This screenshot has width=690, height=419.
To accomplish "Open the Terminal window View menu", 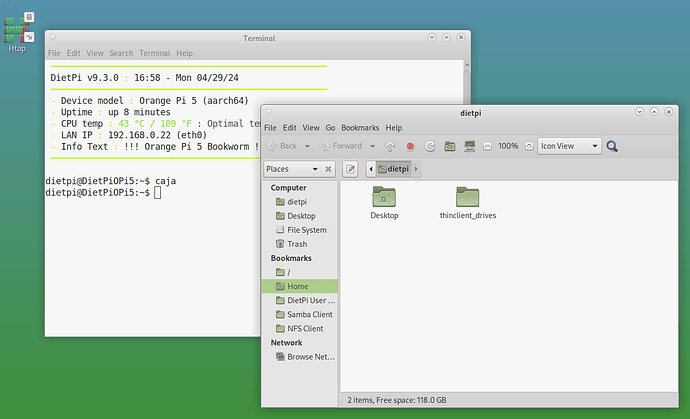I will [95, 53].
